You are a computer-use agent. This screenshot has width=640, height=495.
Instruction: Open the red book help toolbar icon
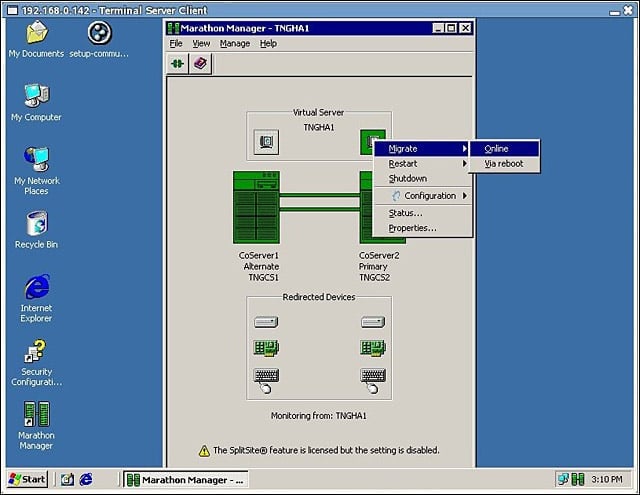coord(200,64)
